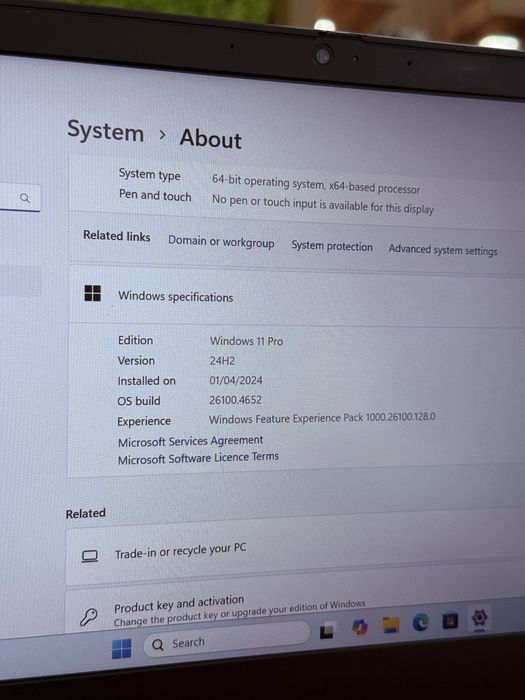Open Task View from the taskbar

pyautogui.click(x=327, y=630)
